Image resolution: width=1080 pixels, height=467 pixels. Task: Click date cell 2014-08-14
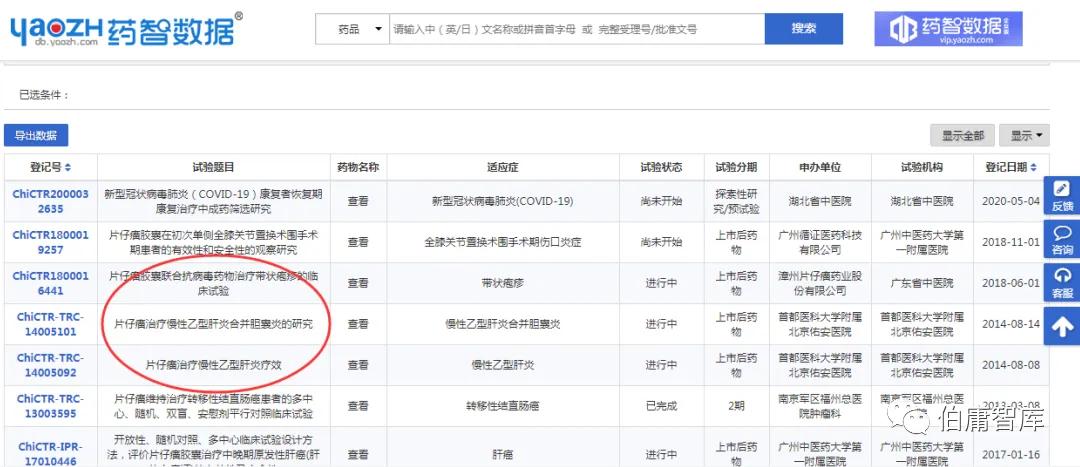1010,324
